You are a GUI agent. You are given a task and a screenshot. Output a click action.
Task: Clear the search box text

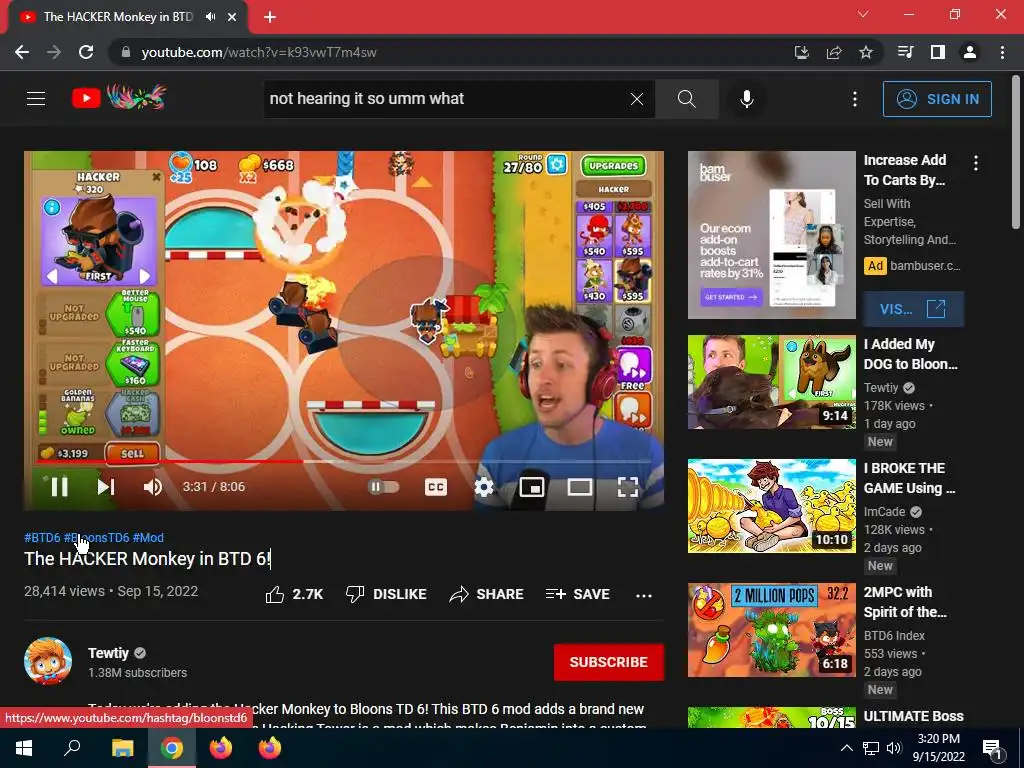click(637, 99)
